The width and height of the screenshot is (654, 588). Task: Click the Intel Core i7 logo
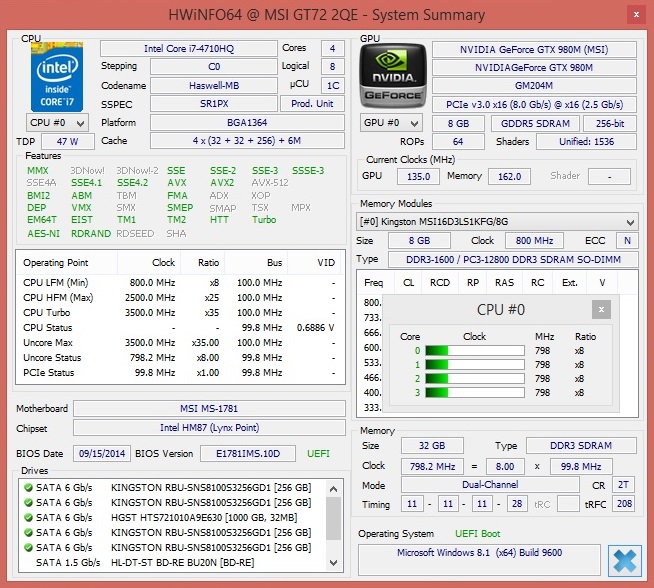[57, 77]
